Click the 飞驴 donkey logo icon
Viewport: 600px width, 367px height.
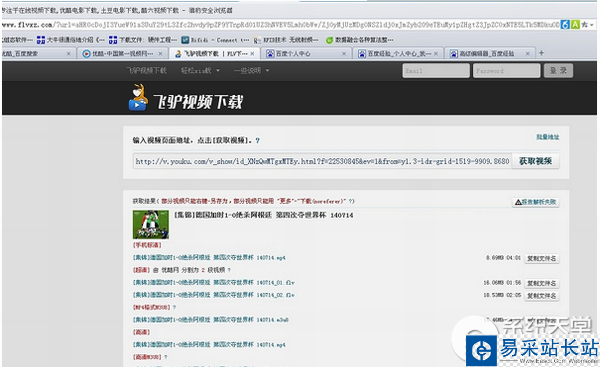(138, 98)
